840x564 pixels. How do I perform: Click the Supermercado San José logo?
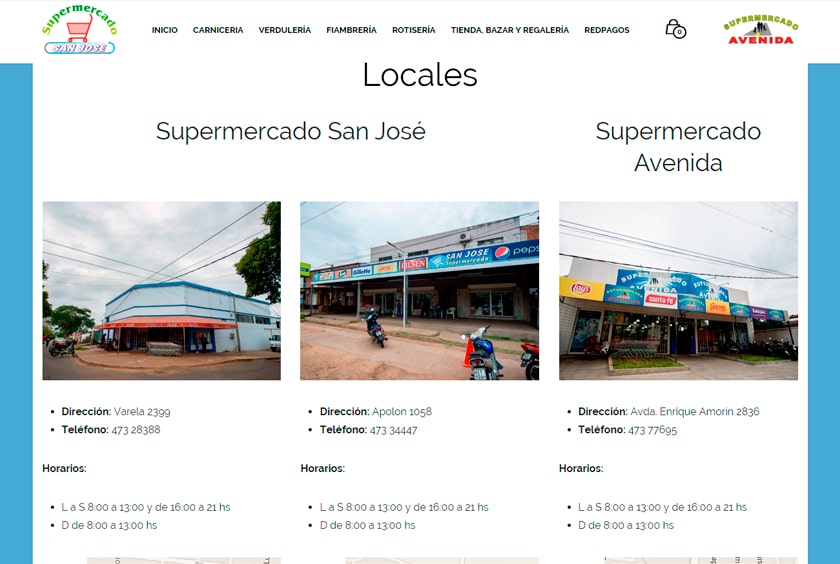point(80,29)
